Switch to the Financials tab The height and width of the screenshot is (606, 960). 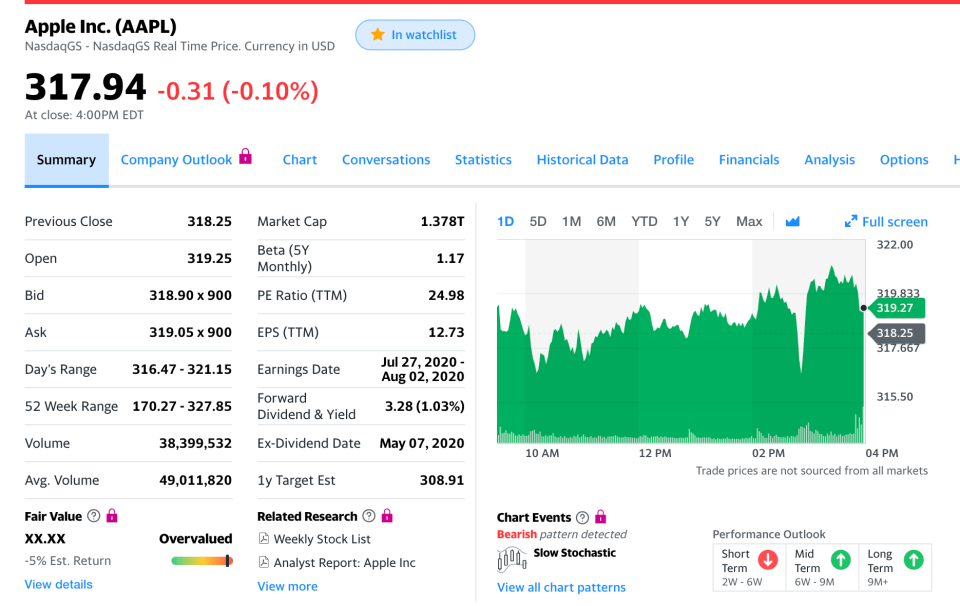point(749,160)
